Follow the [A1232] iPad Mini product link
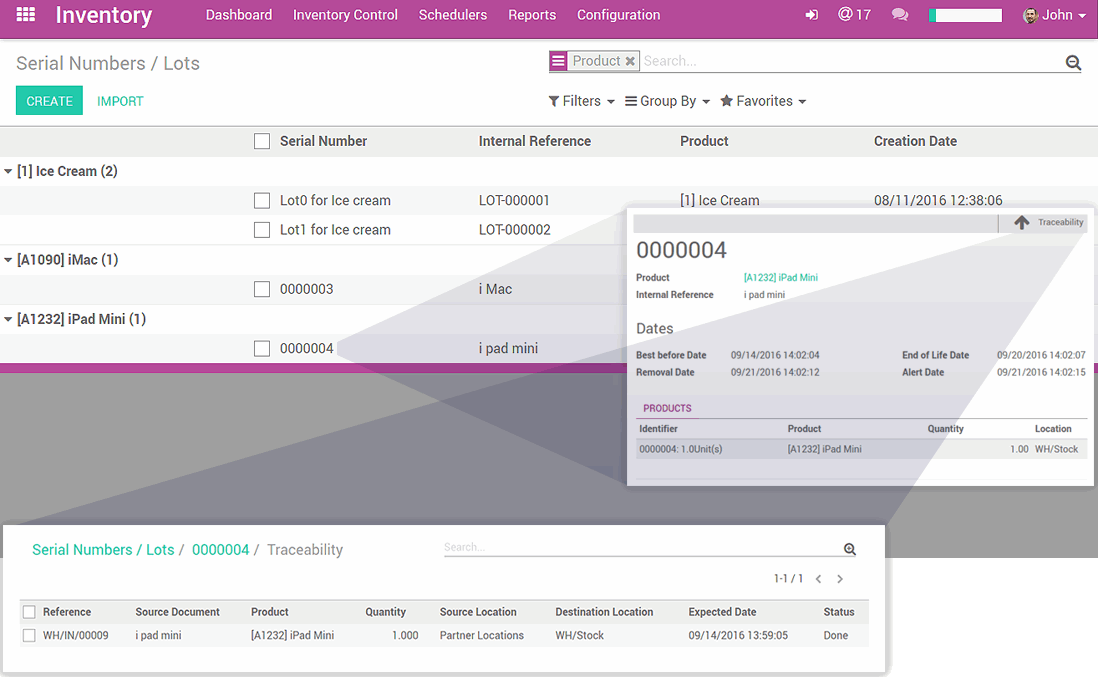 [x=781, y=278]
